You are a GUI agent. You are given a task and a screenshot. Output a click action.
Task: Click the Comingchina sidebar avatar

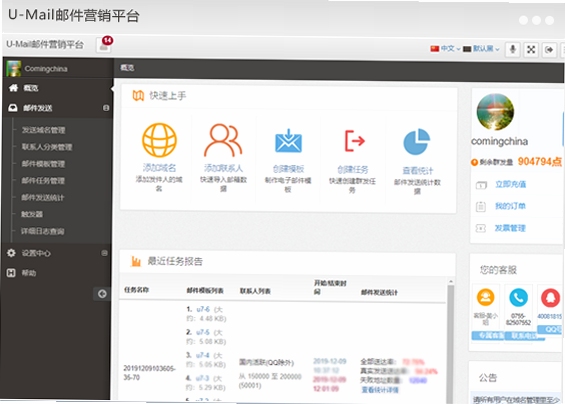pos(14,68)
